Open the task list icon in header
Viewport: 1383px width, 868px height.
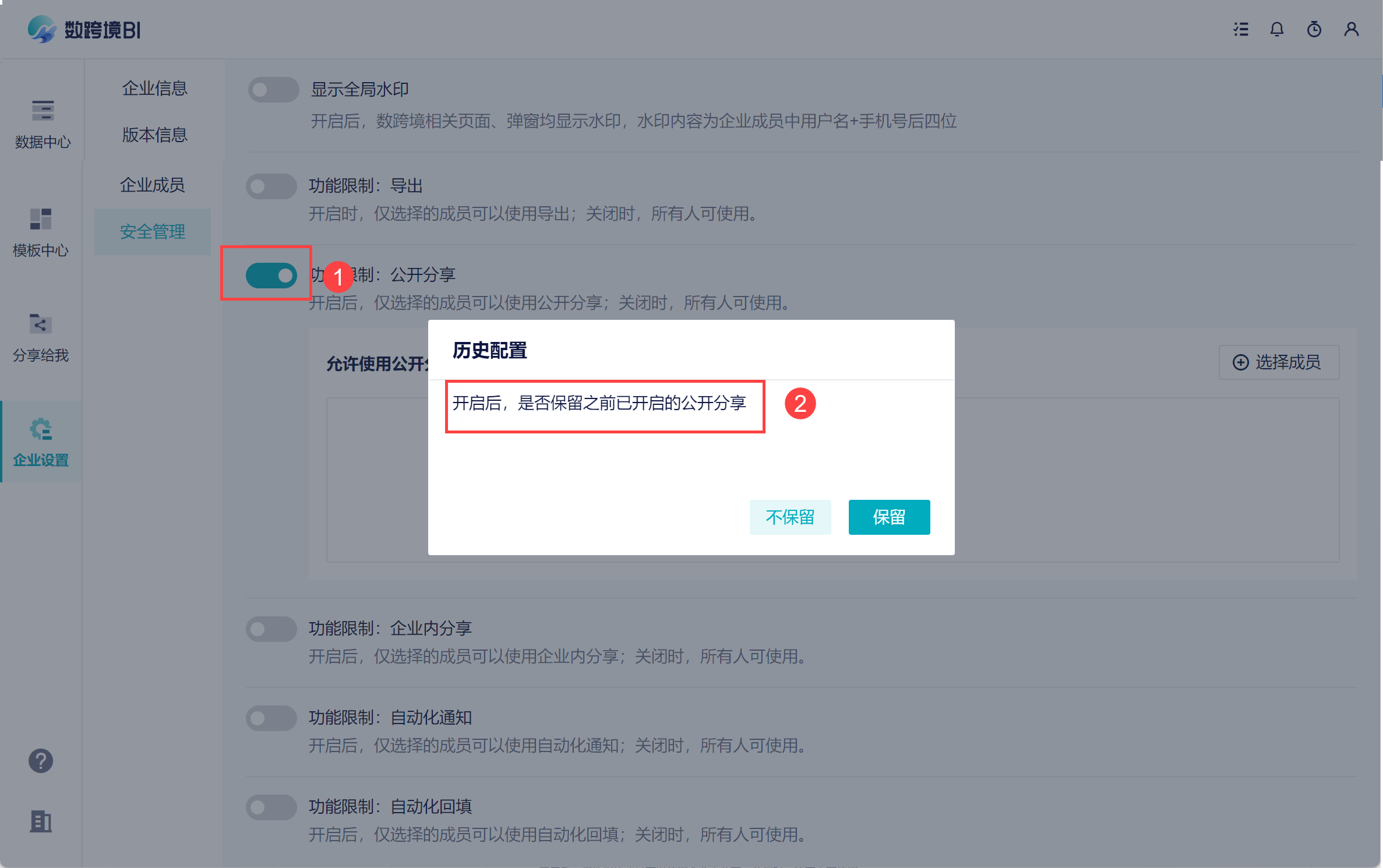(1240, 29)
